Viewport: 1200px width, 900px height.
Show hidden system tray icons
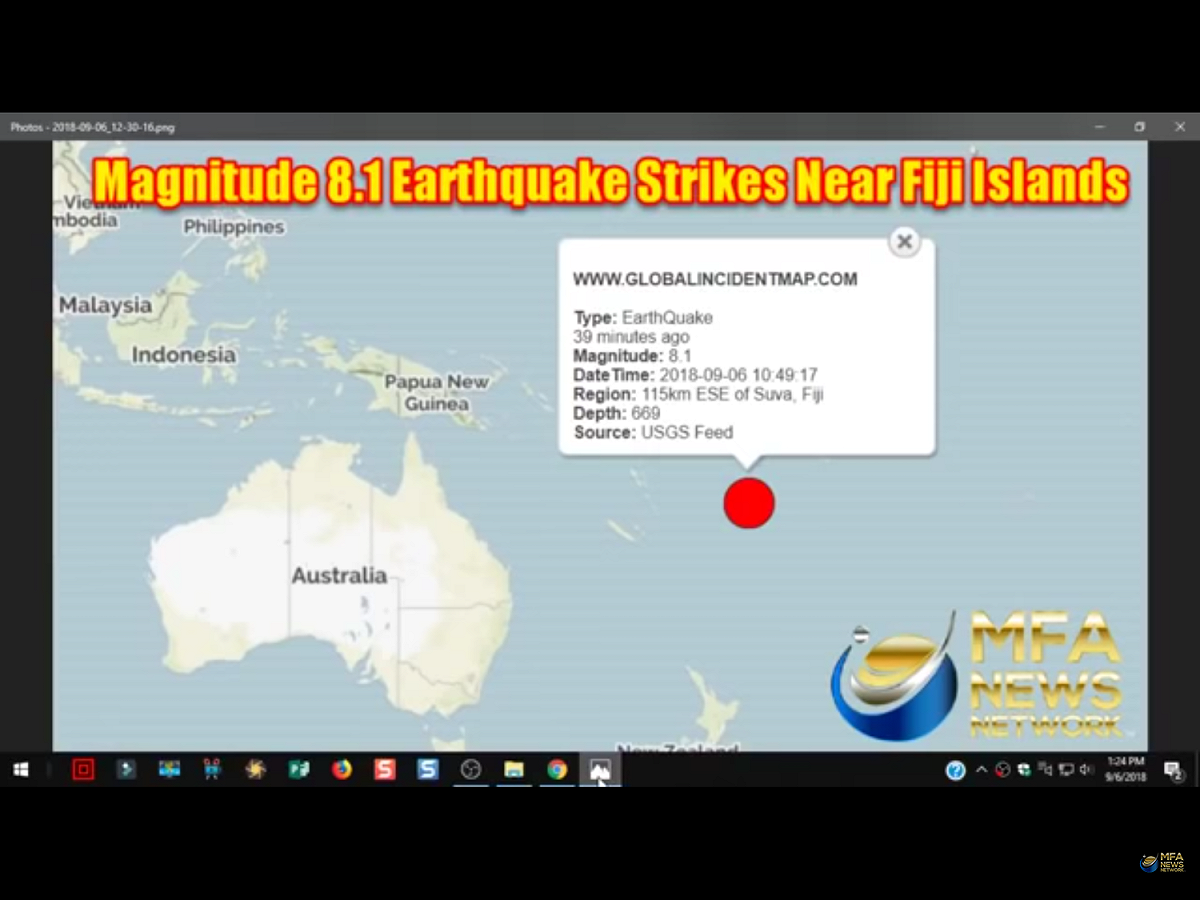981,769
